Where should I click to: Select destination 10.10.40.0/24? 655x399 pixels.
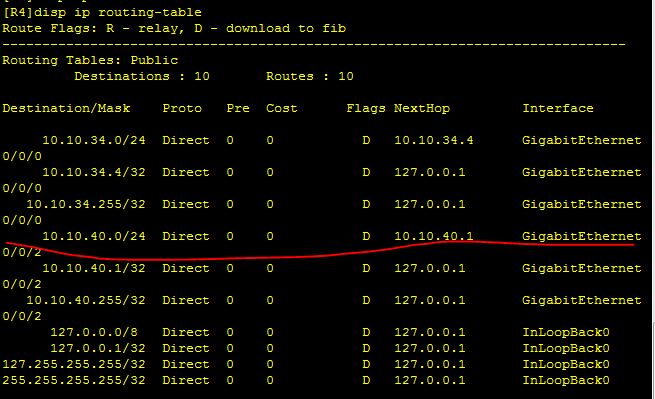click(x=94, y=236)
